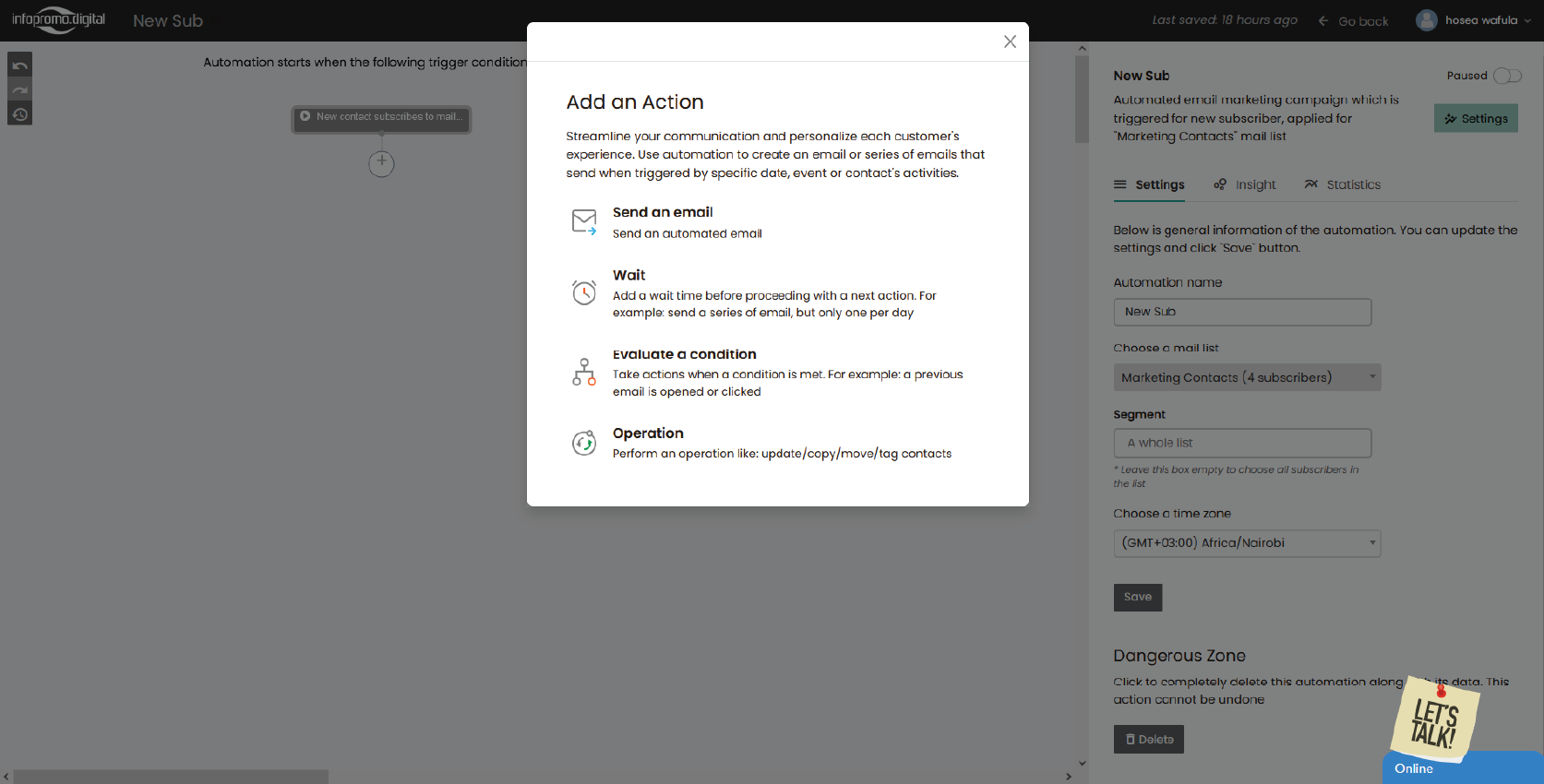Toggle the Paused switch
The height and width of the screenshot is (784, 1544).
1507,76
